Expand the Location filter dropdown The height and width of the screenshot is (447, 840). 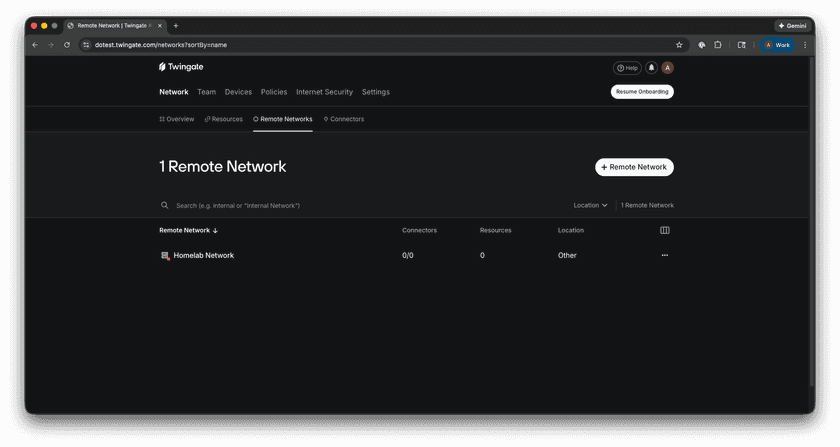coord(590,205)
